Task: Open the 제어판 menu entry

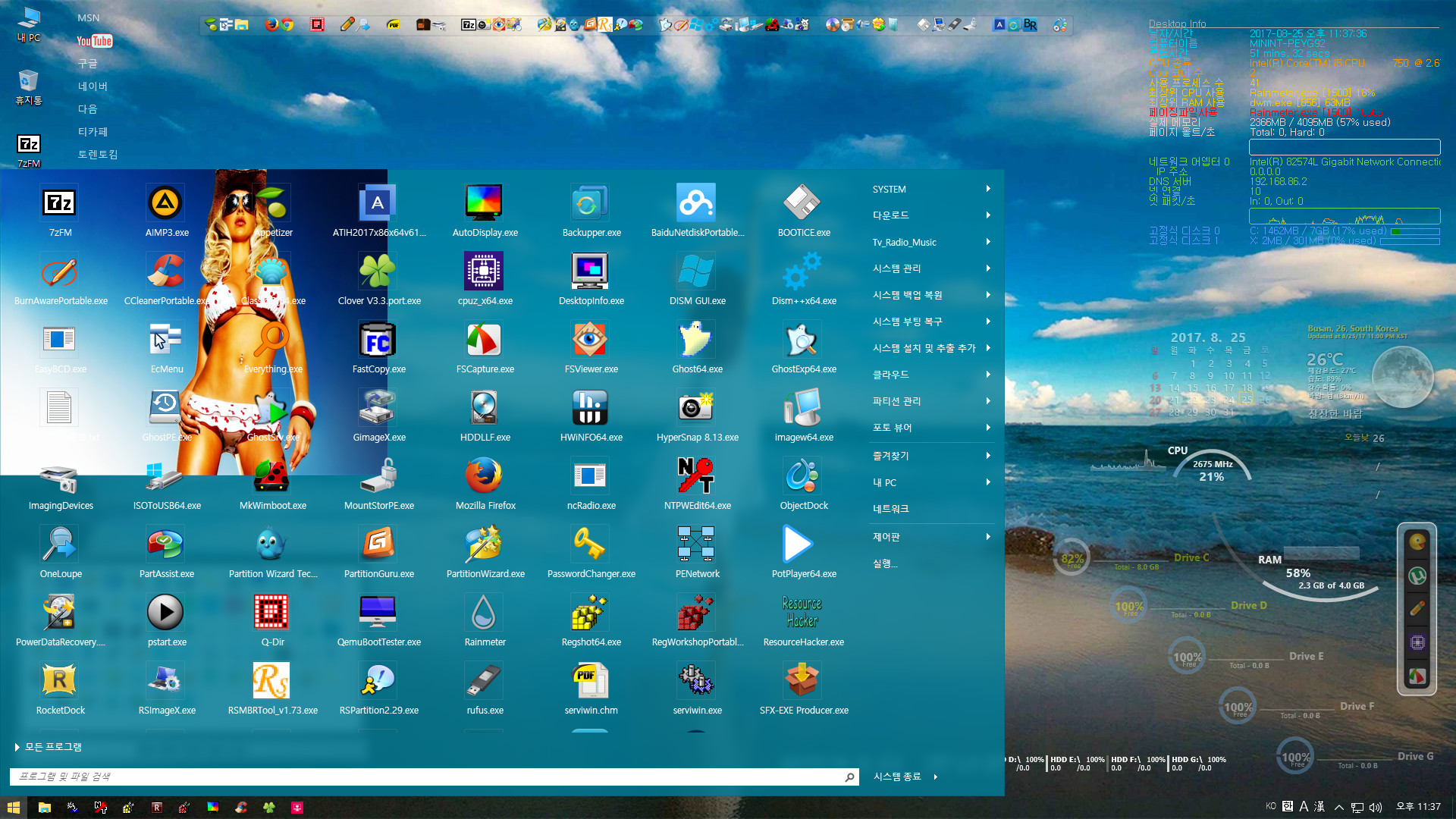Action: [931, 537]
